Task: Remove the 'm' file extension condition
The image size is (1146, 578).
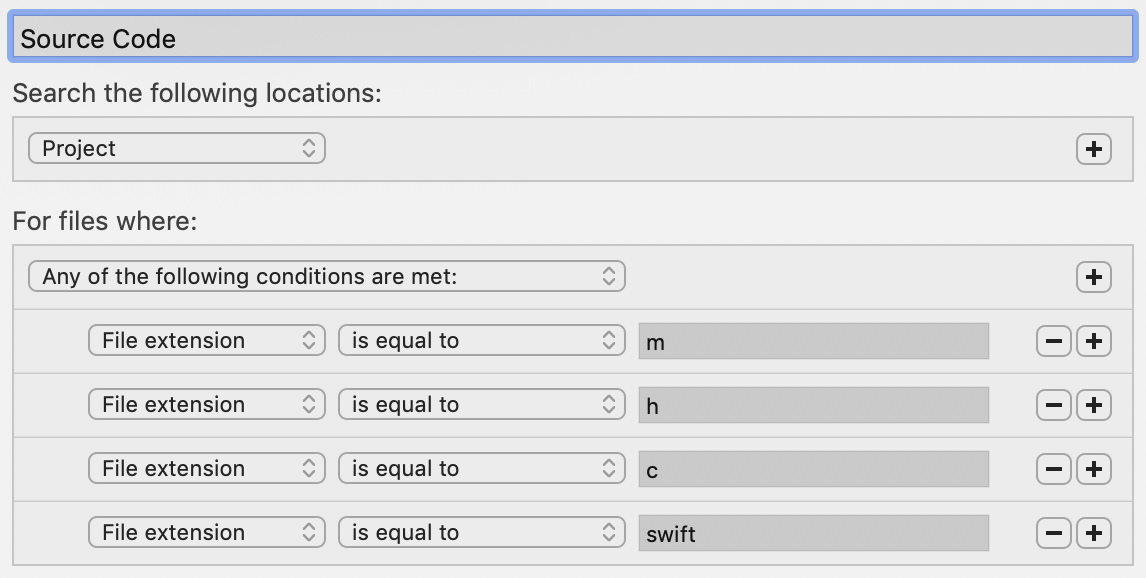Action: tap(1053, 340)
